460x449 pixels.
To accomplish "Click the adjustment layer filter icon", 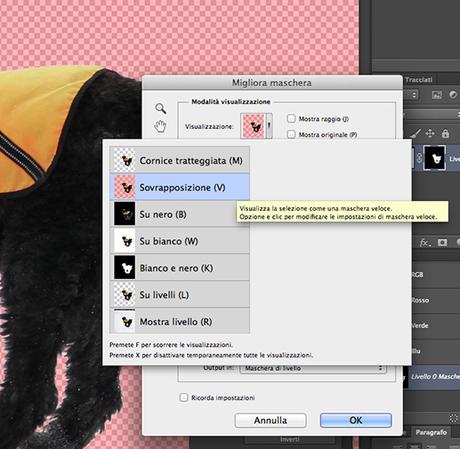I will click(453, 95).
